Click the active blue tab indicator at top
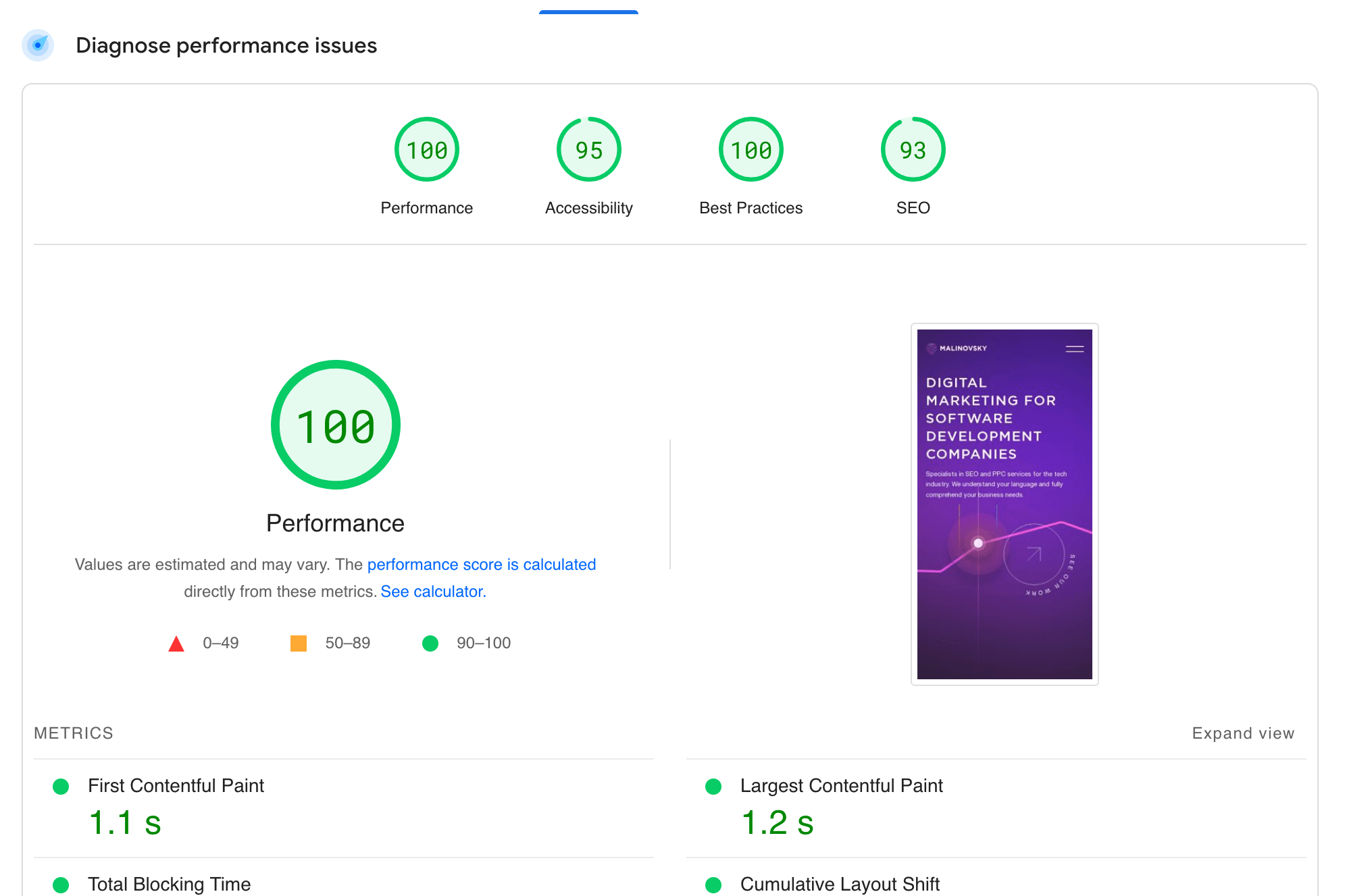The image size is (1345, 896). tap(588, 11)
